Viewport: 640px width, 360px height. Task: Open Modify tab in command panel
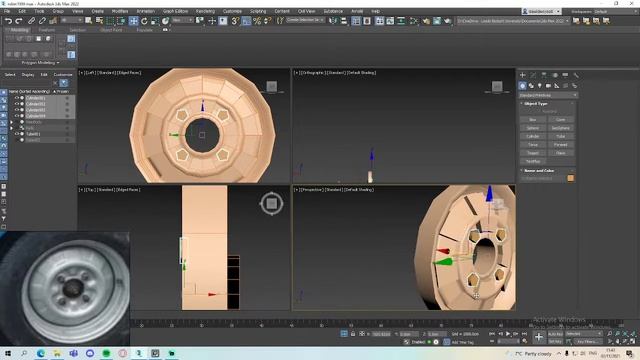[x=533, y=75]
